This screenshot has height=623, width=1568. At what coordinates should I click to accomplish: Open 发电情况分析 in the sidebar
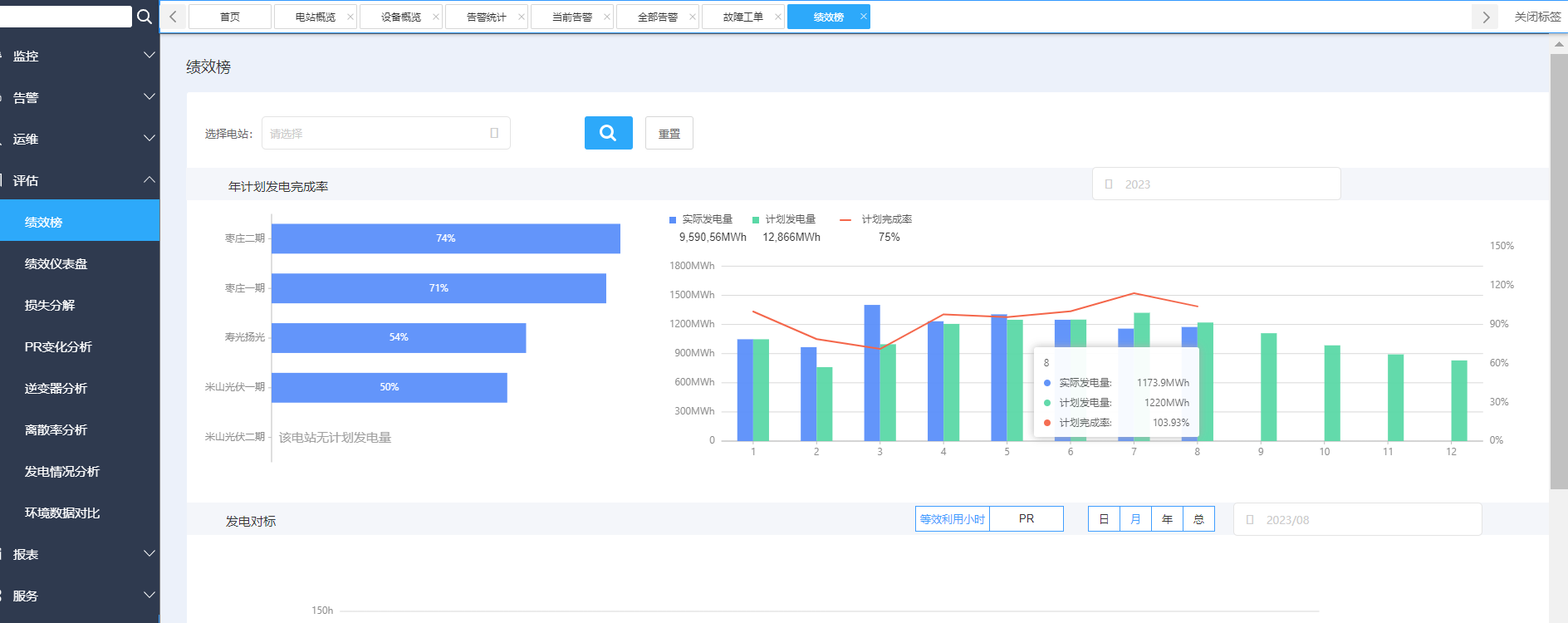pos(80,471)
